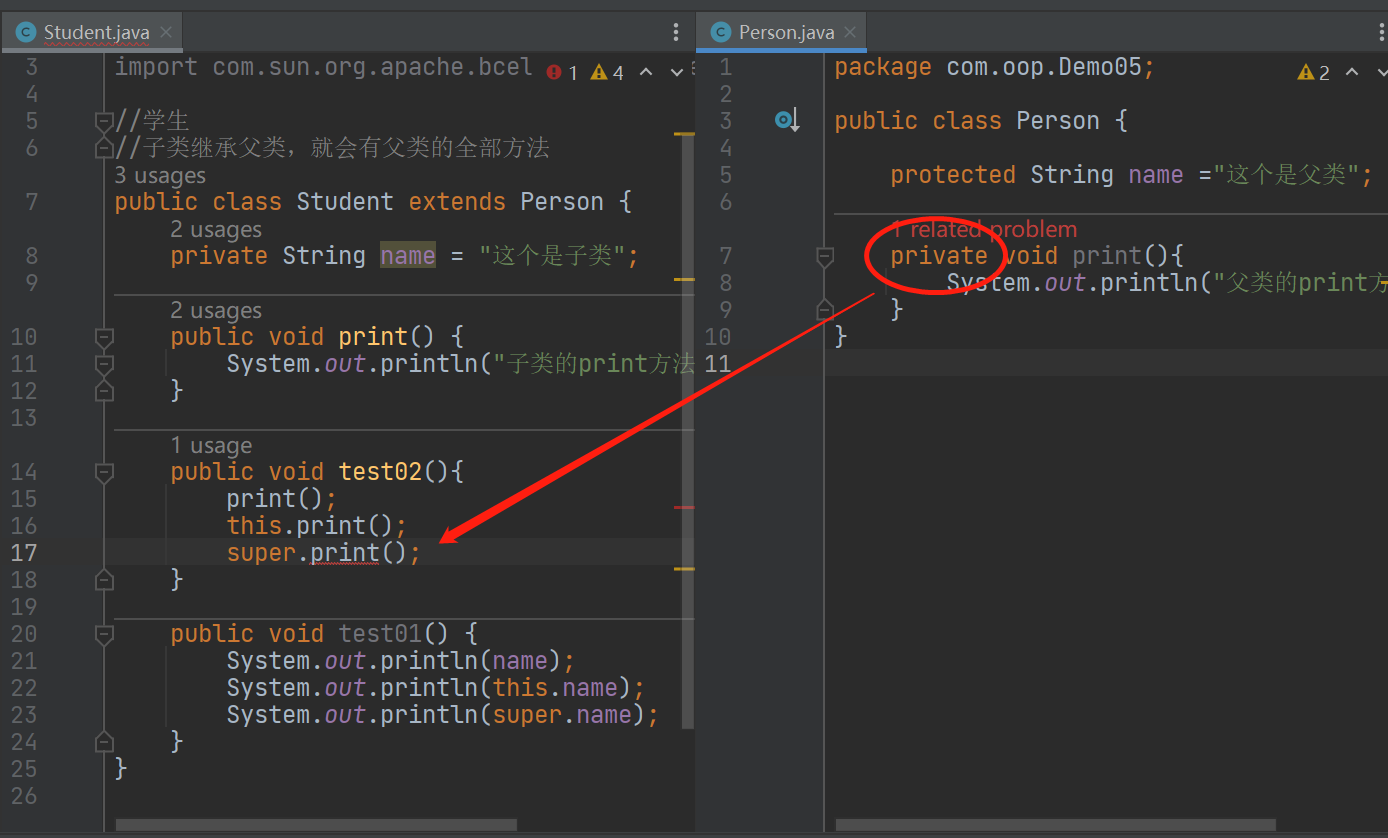1388x838 pixels.
Task: Go to previous highlighted problem in Person.java
Action: pos(1352,72)
